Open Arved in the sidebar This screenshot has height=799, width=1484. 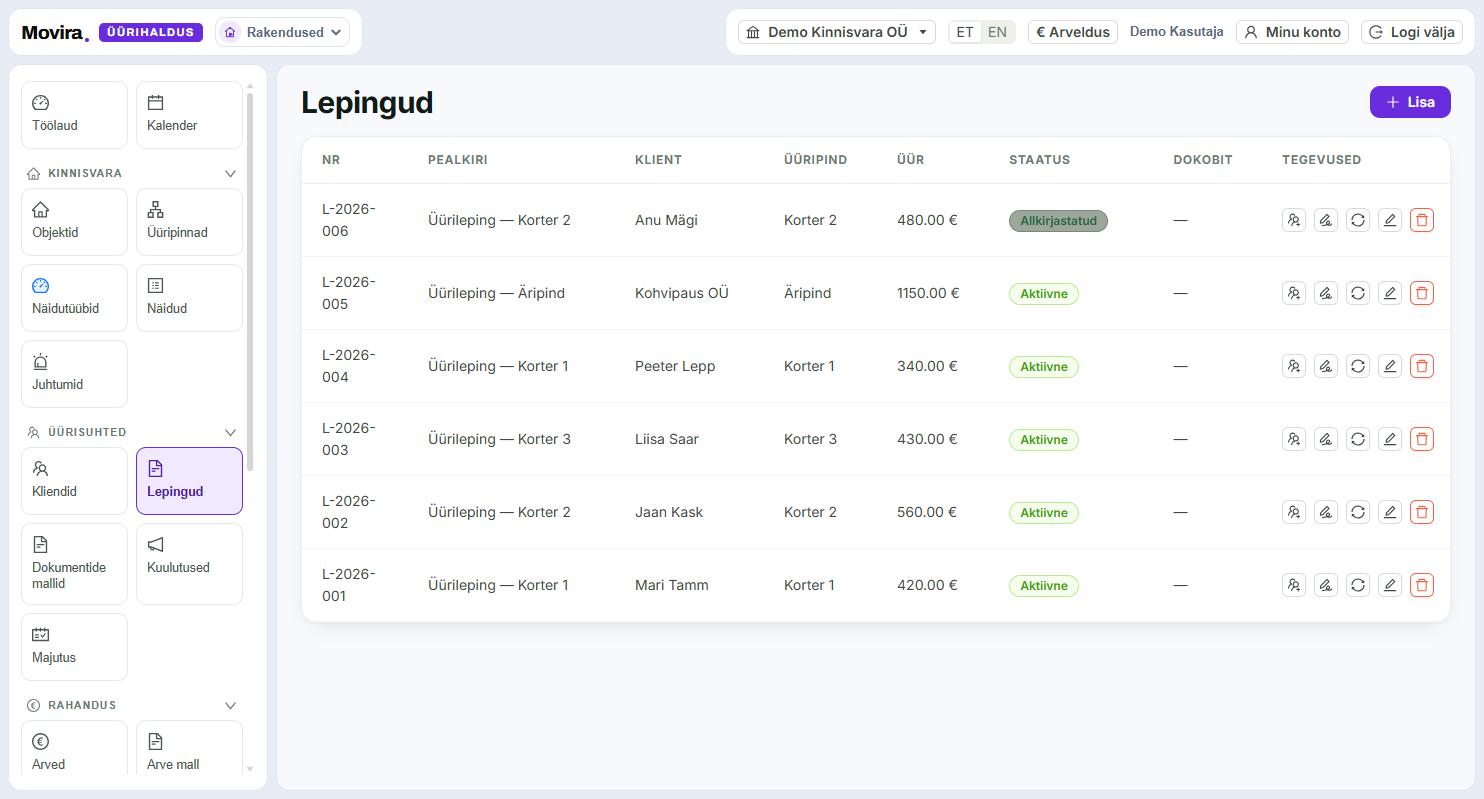pyautogui.click(x=74, y=748)
